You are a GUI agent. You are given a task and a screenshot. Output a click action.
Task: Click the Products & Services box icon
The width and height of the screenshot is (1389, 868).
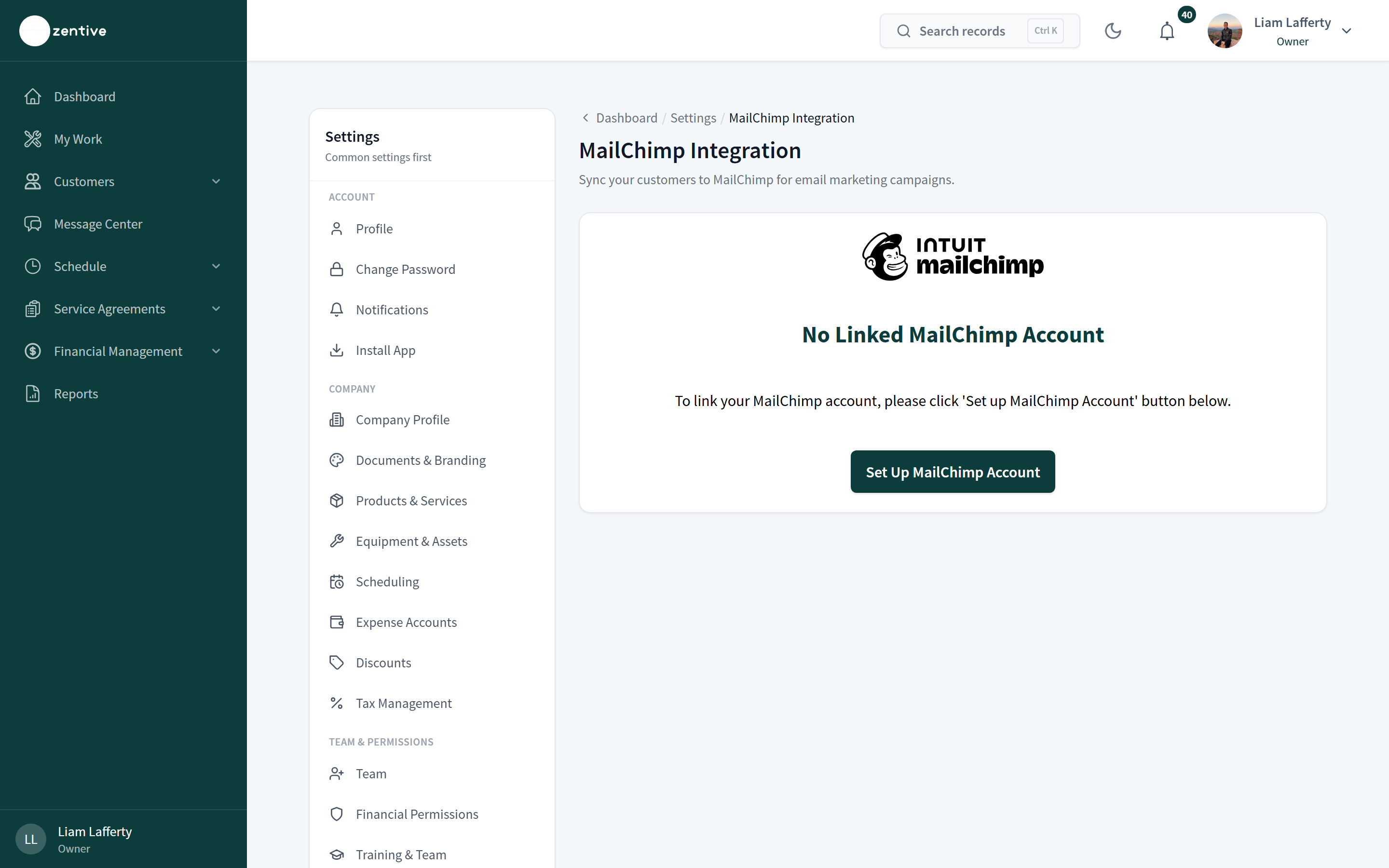(337, 501)
